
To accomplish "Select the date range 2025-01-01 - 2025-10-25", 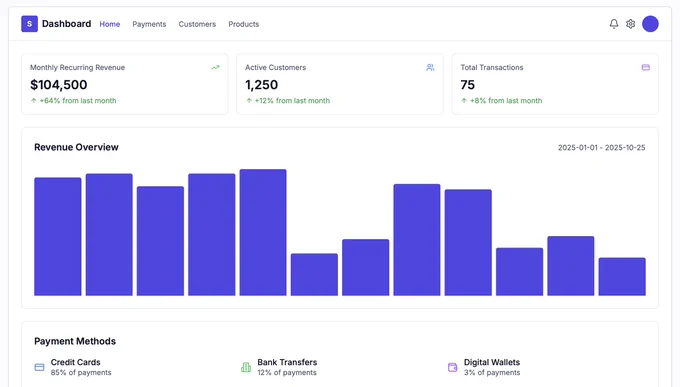I will [602, 148].
